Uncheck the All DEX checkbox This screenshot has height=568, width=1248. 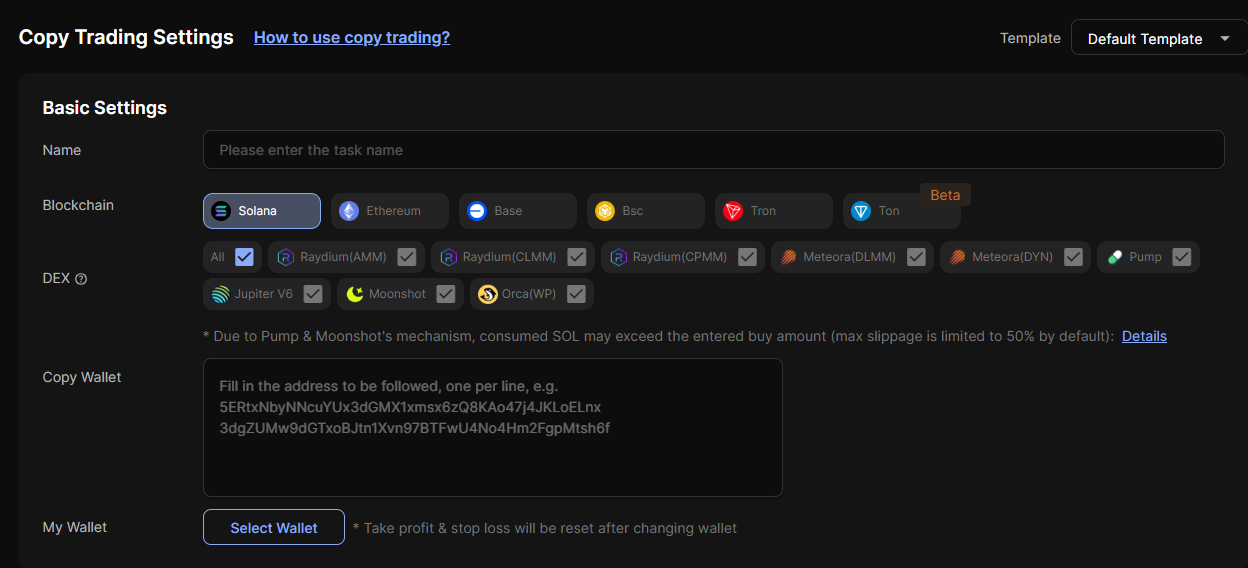pyautogui.click(x=245, y=257)
